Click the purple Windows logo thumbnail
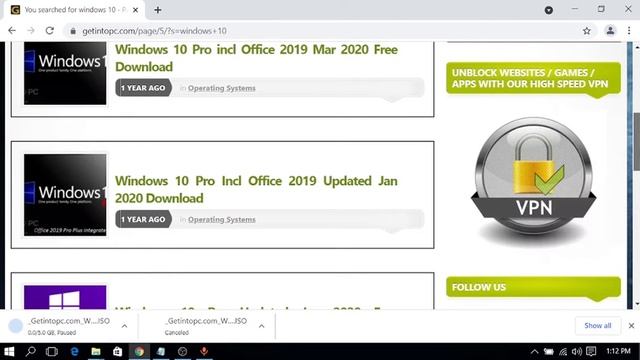Image resolution: width=640 pixels, height=360 pixels. tap(65, 297)
